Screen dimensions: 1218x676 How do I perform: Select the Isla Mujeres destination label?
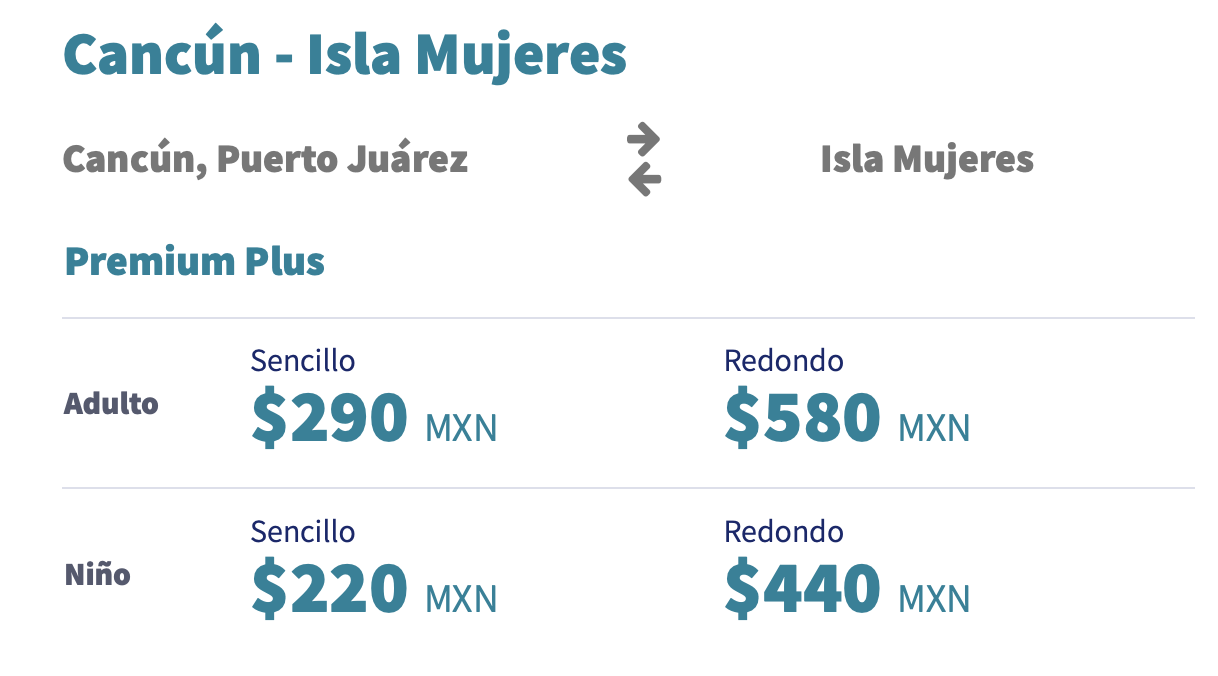pyautogui.click(x=927, y=159)
